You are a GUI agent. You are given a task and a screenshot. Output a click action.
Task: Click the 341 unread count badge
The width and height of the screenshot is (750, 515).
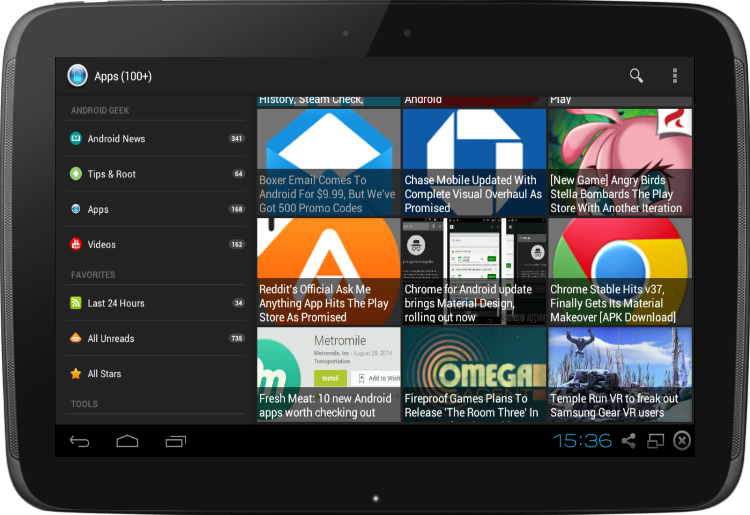(237, 139)
